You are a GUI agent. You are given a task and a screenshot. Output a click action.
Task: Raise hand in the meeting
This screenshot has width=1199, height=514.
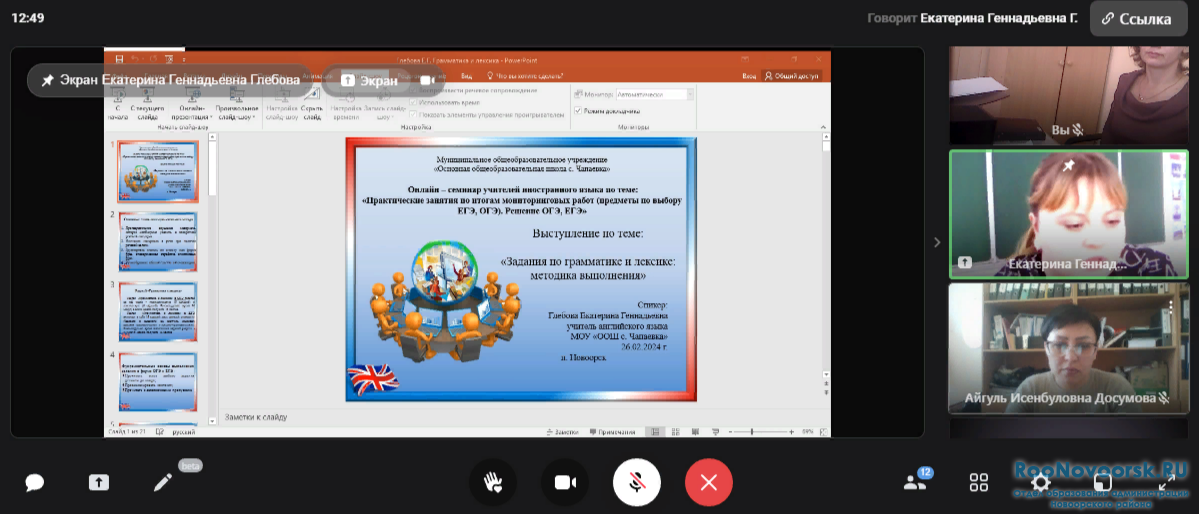click(x=493, y=483)
